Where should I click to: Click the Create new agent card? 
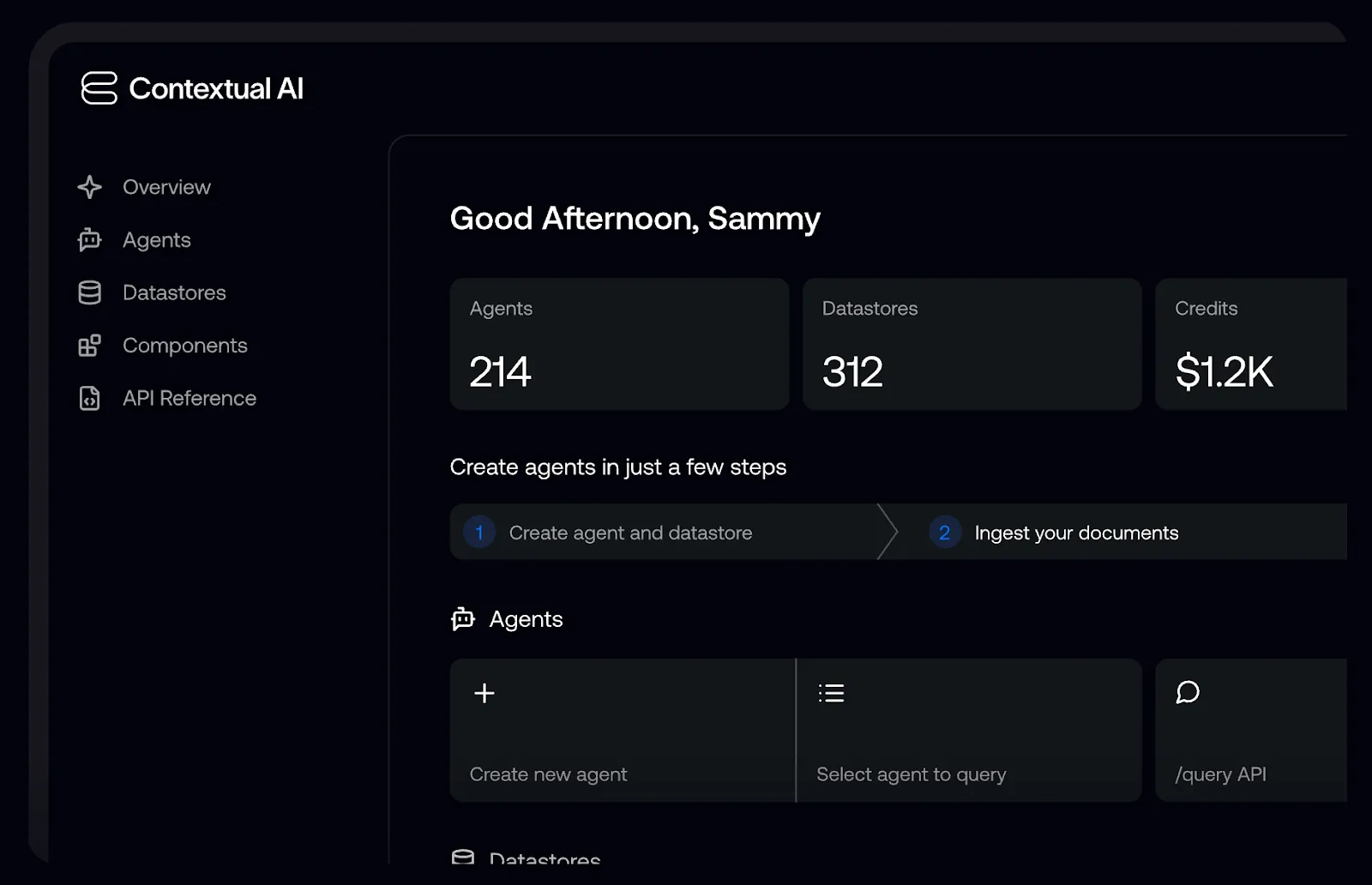623,731
